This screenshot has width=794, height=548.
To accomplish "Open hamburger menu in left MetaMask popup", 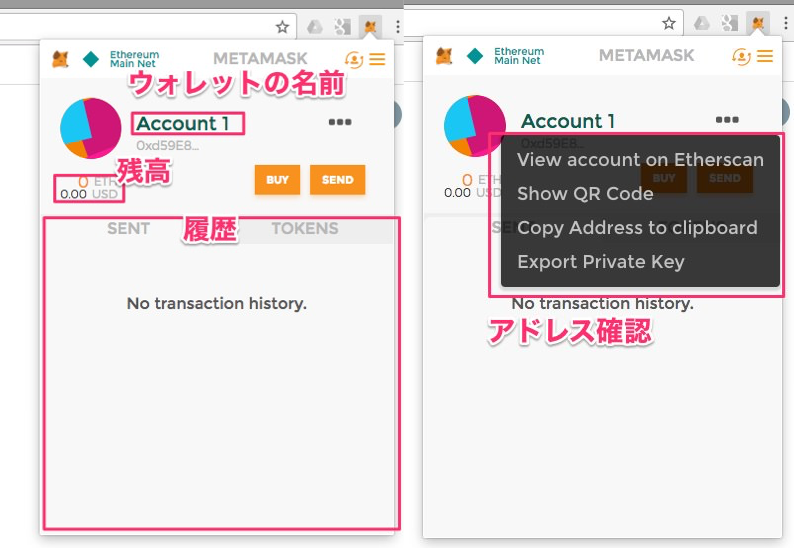I will coord(377,59).
